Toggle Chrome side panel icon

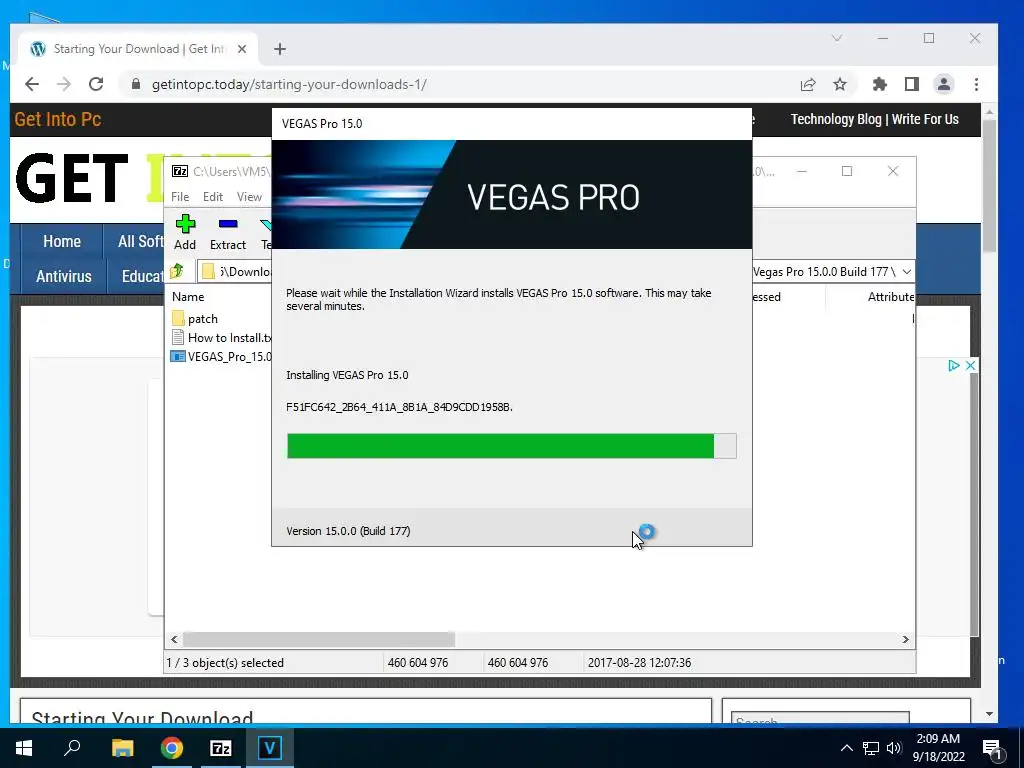[x=912, y=84]
